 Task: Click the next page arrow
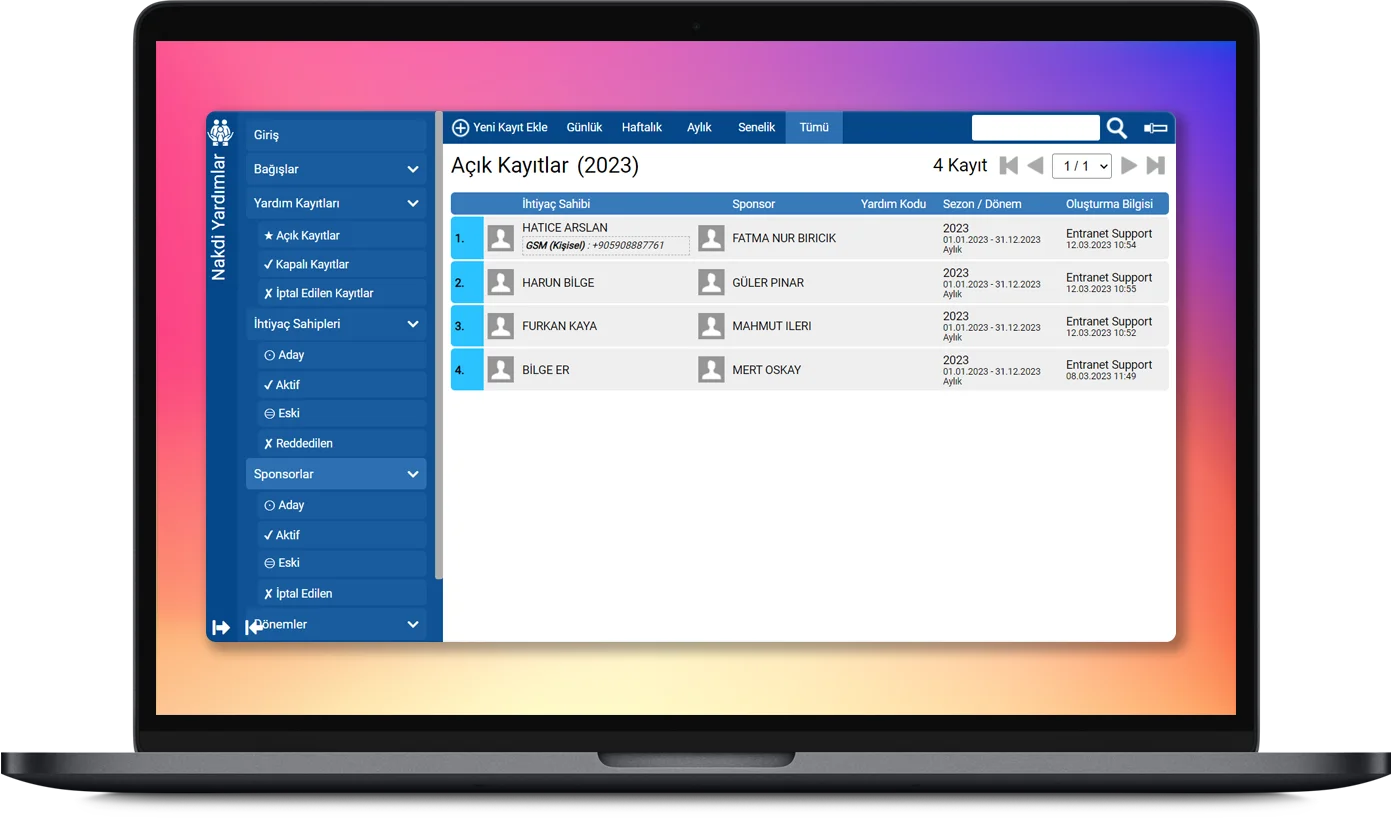point(1128,166)
